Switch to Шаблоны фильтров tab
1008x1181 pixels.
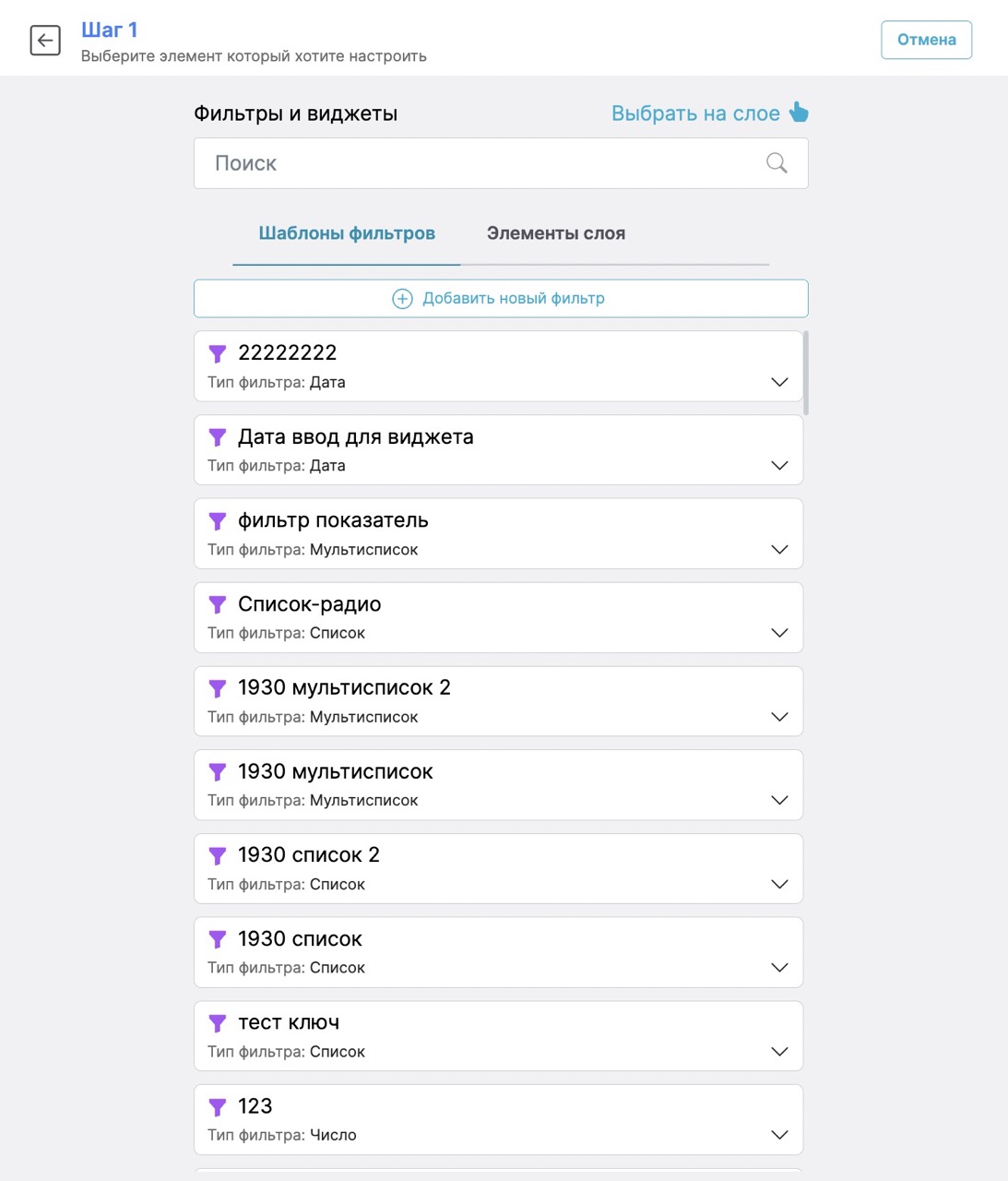point(347,233)
